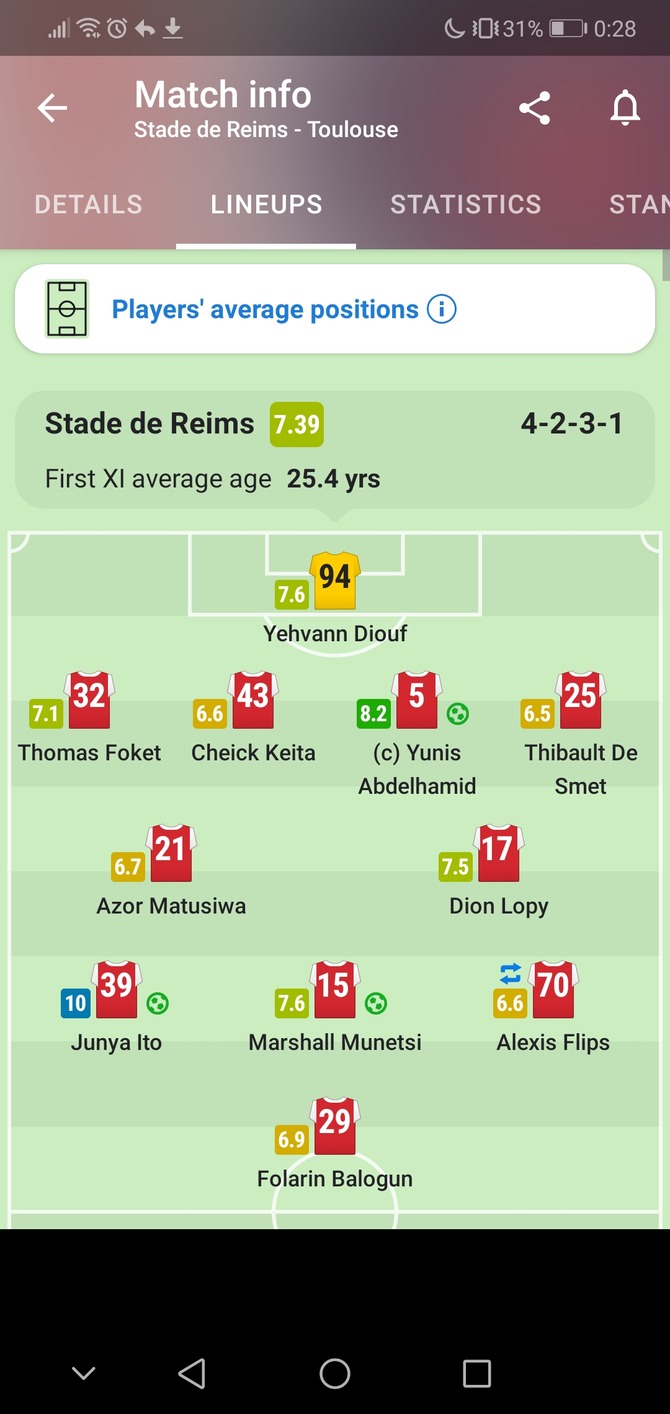Select Yehvann Diouf's yellow jersey 94

tap(335, 579)
